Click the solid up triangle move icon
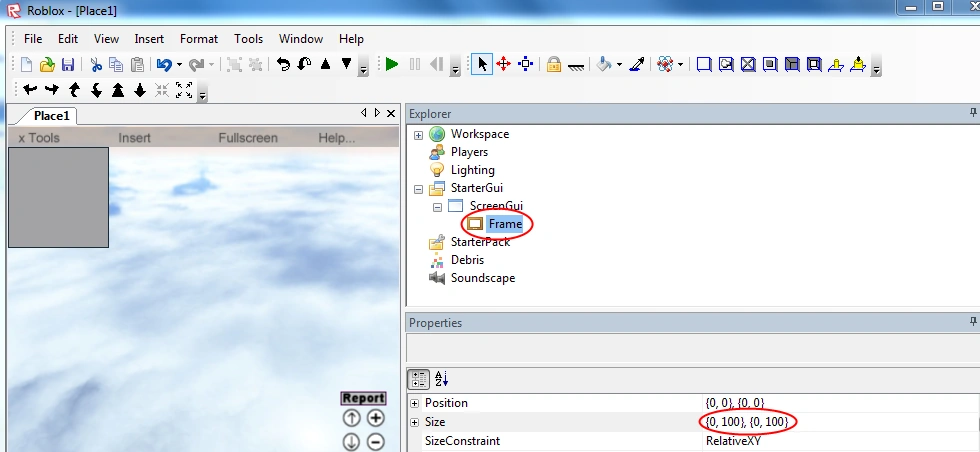This screenshot has width=980, height=452. [325, 64]
